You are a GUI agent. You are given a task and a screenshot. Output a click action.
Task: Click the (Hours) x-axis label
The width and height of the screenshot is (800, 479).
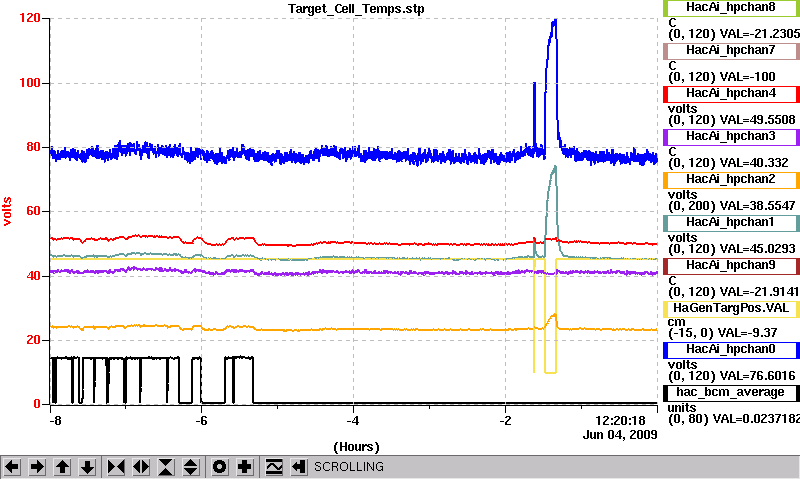click(356, 447)
